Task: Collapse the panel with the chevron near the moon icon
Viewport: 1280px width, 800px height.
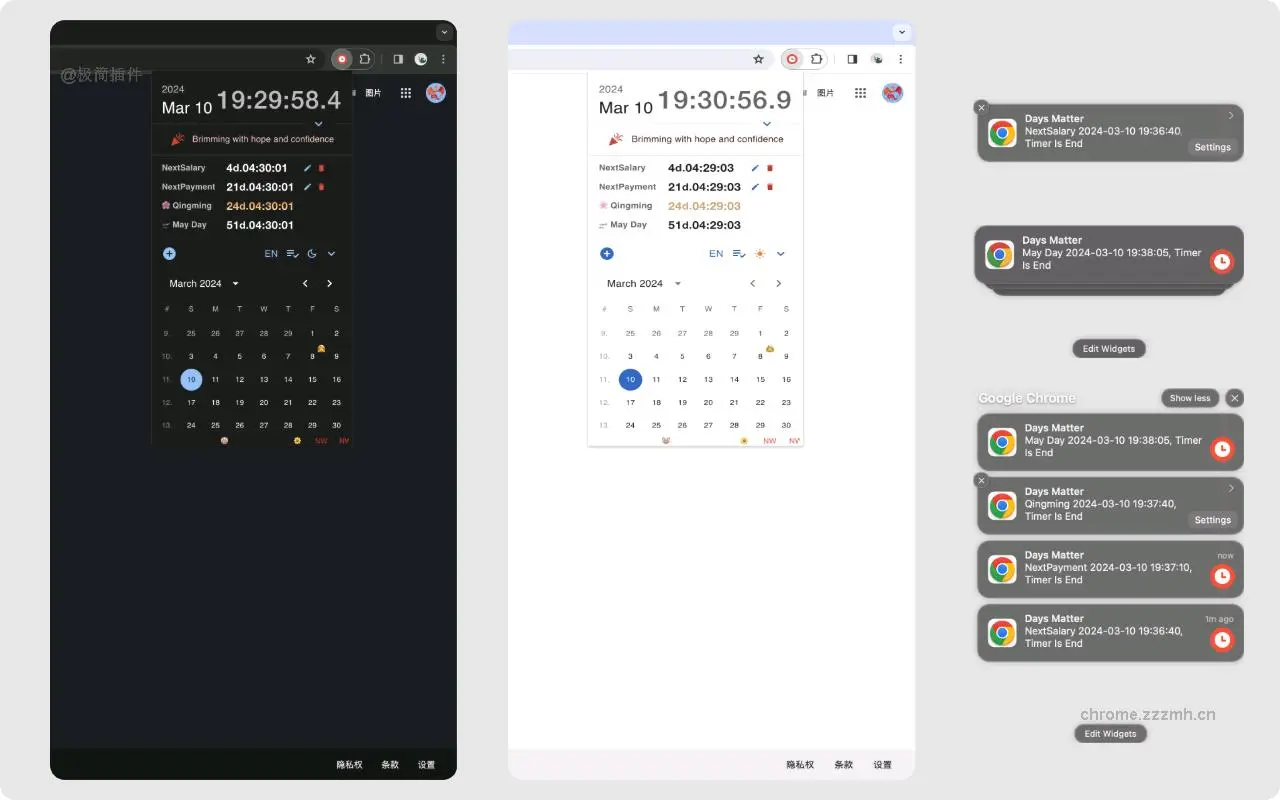Action: tap(331, 253)
